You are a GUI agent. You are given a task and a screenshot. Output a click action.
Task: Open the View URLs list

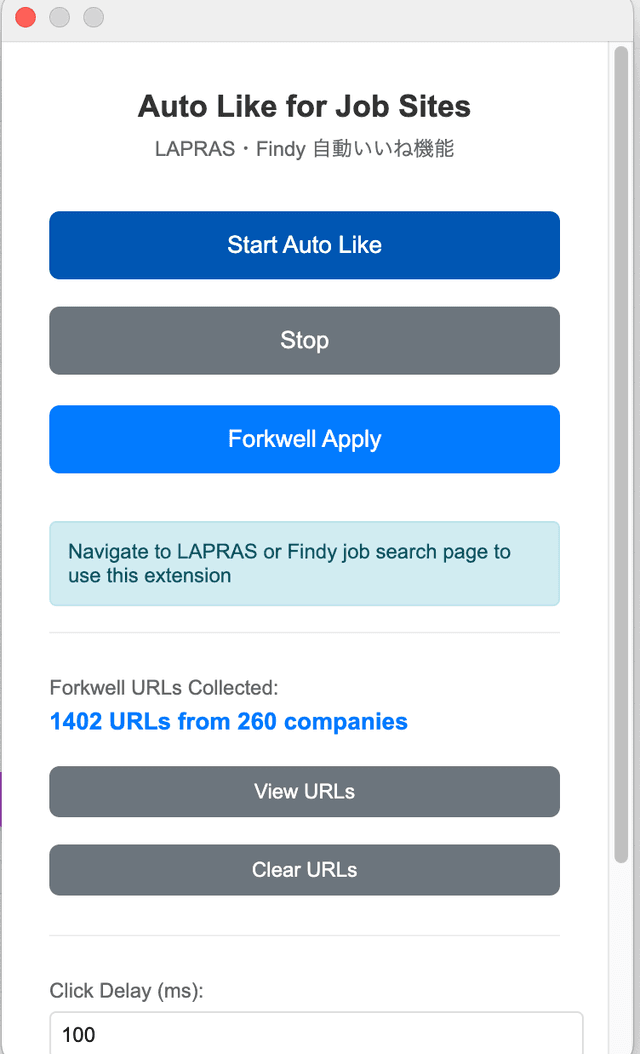pyautogui.click(x=304, y=791)
